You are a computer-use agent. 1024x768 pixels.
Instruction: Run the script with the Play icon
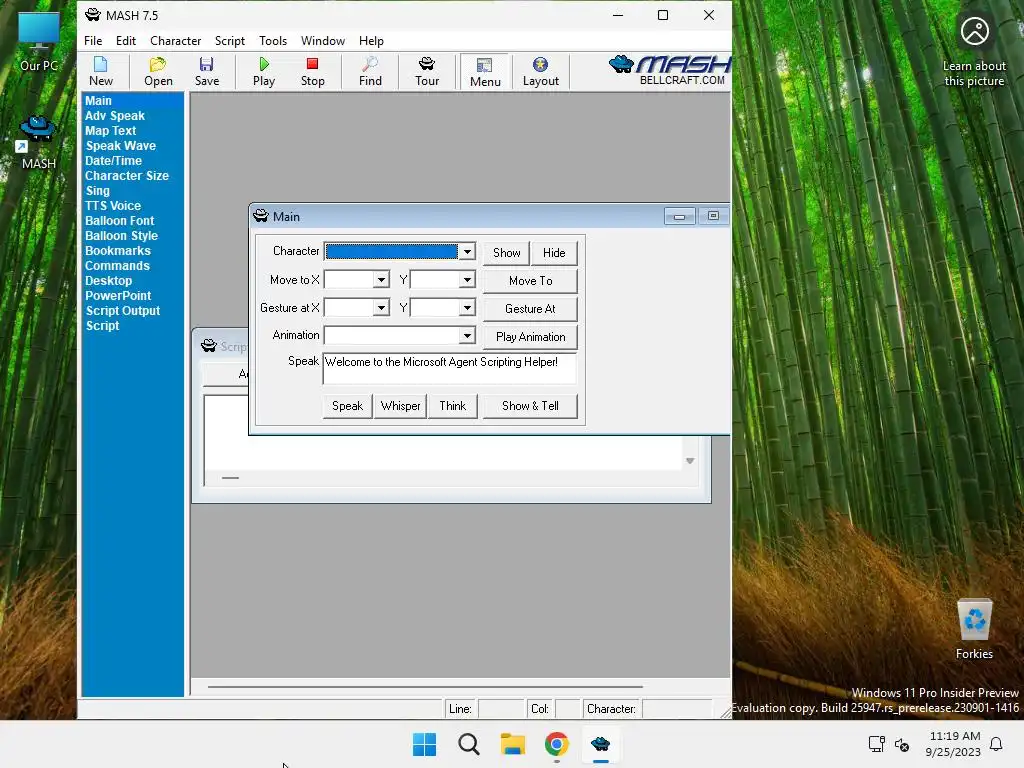tap(264, 71)
